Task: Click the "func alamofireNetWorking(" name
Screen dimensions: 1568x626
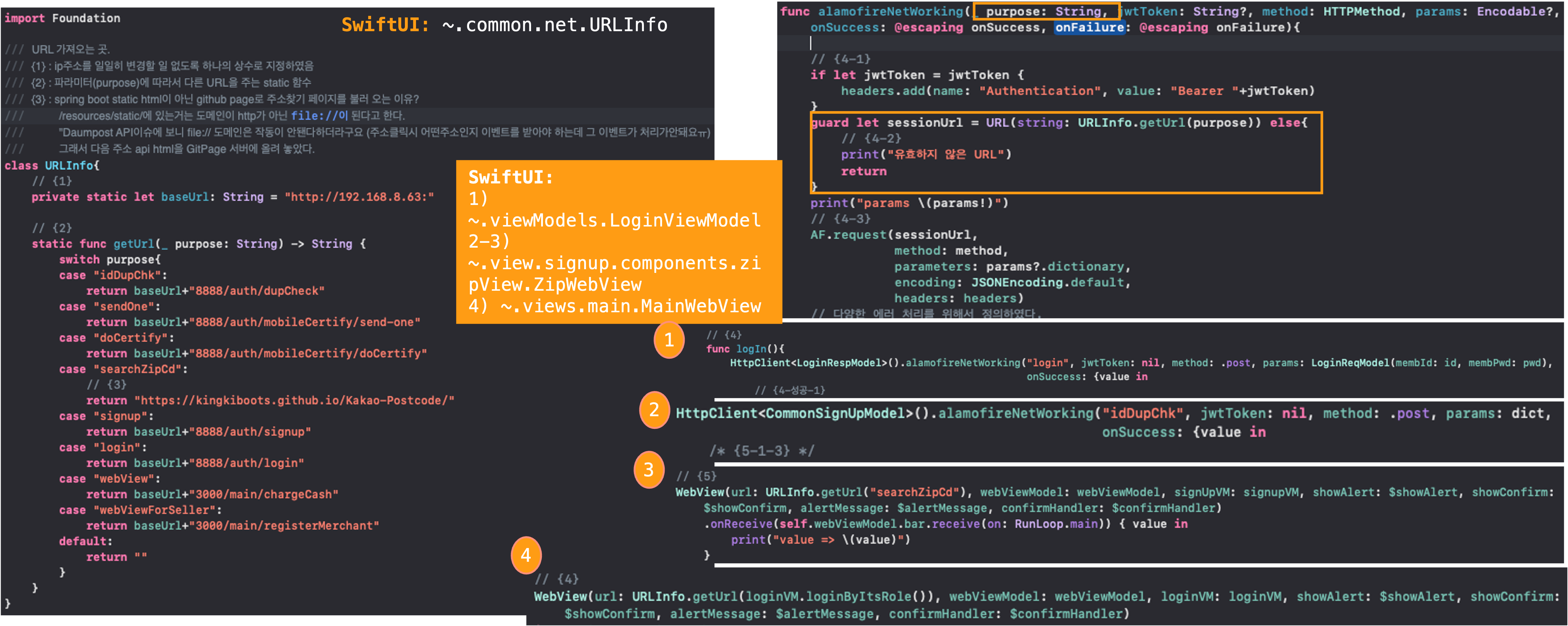Action: point(875,12)
